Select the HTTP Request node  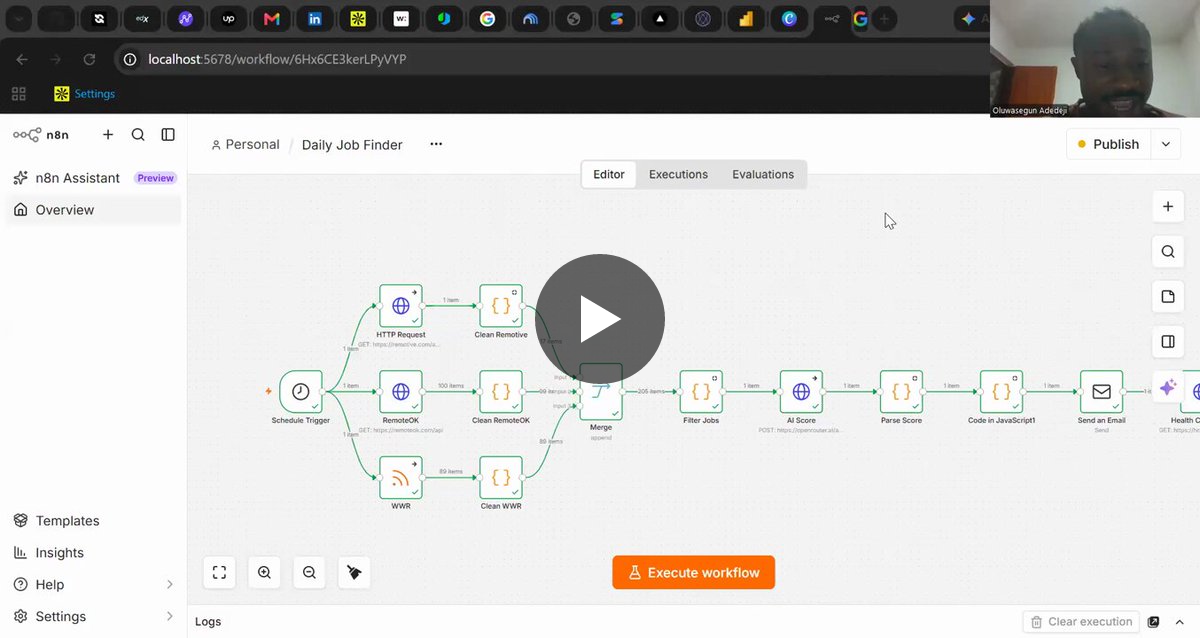pos(401,306)
